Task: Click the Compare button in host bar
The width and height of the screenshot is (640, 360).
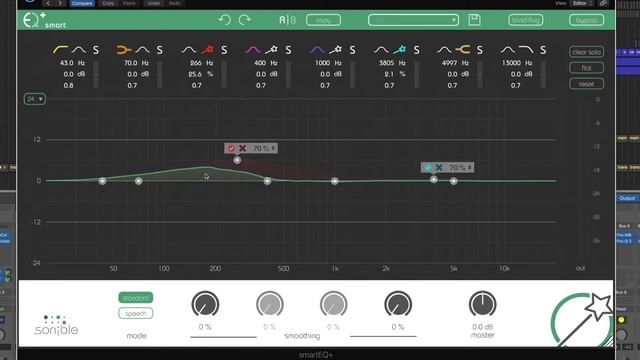Action: [82, 3]
